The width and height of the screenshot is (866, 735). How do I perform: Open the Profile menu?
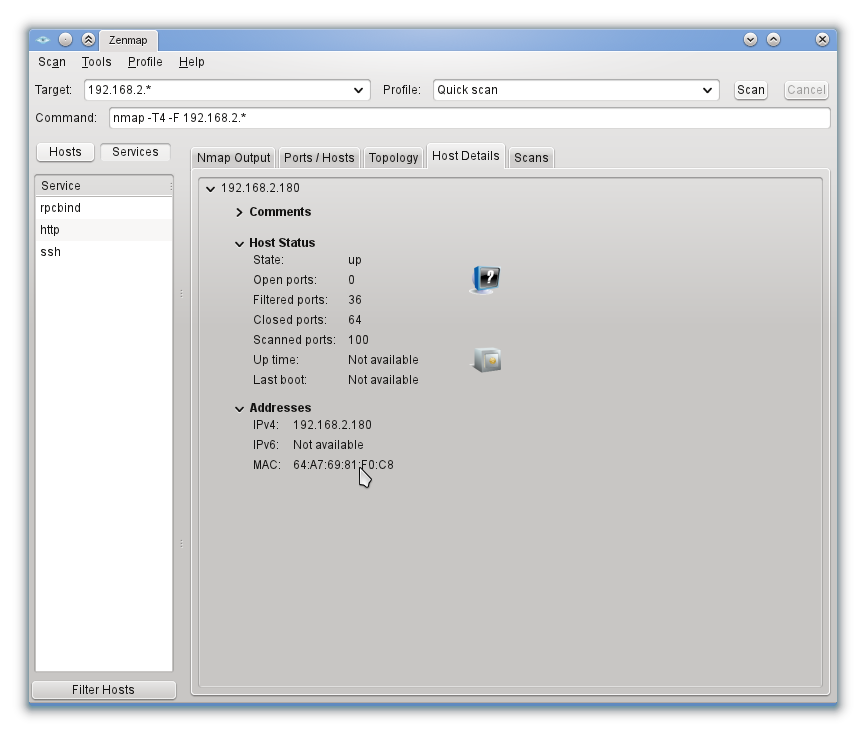coord(145,62)
